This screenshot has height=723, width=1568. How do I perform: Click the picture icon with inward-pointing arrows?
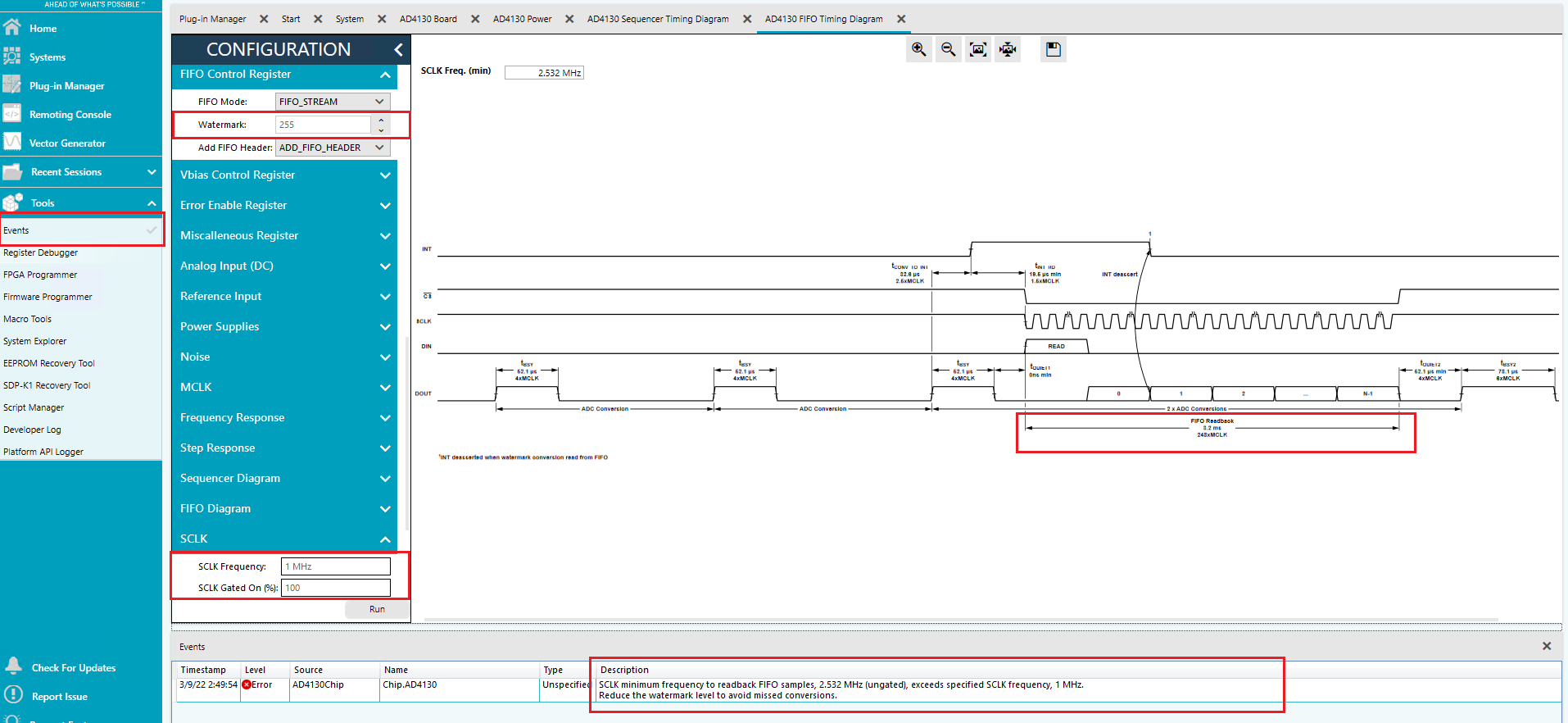[1008, 49]
